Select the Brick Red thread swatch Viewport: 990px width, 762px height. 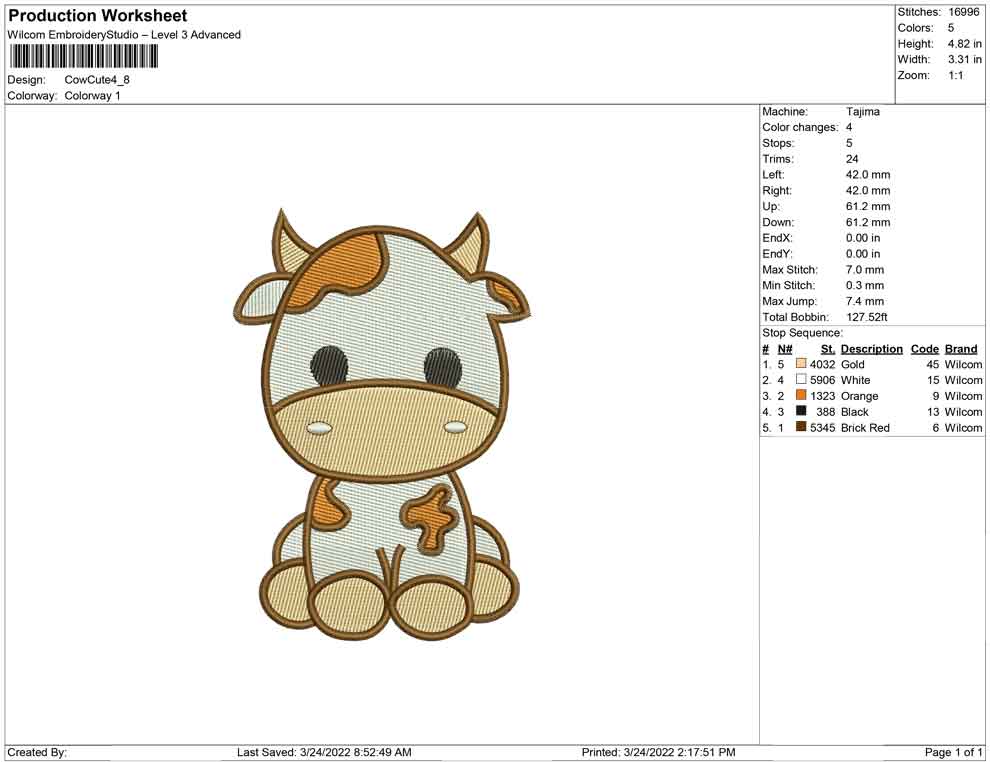[x=801, y=427]
